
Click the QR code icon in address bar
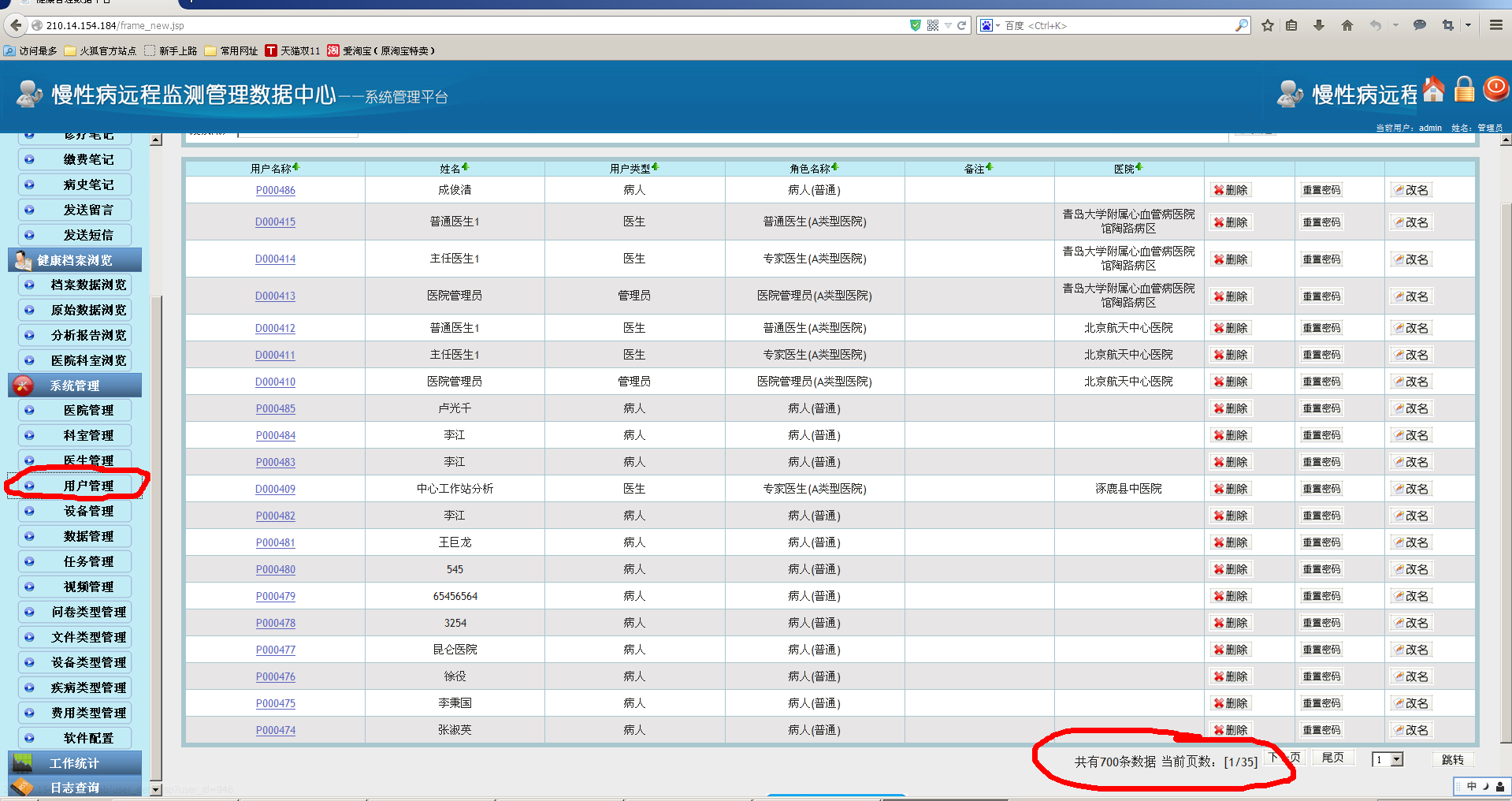[933, 25]
